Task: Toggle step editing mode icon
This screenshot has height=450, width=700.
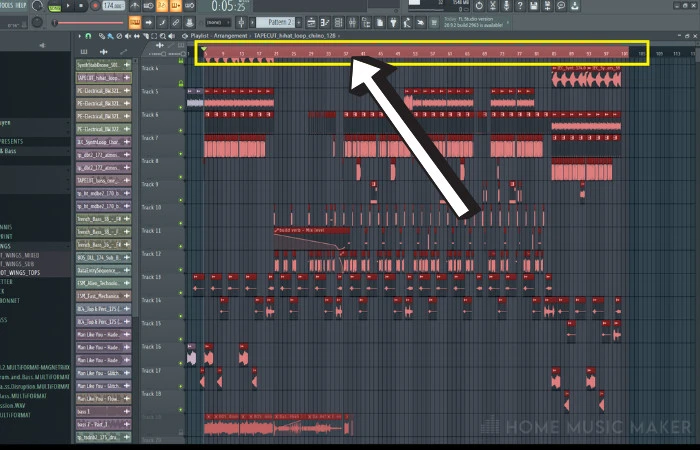Action: coord(162,22)
